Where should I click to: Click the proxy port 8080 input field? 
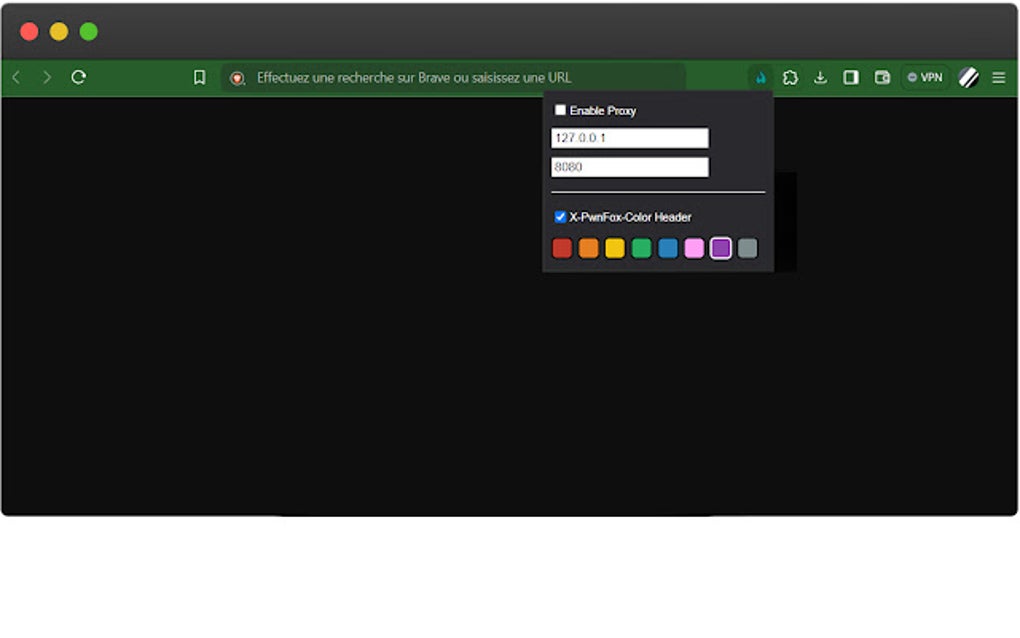click(629, 166)
